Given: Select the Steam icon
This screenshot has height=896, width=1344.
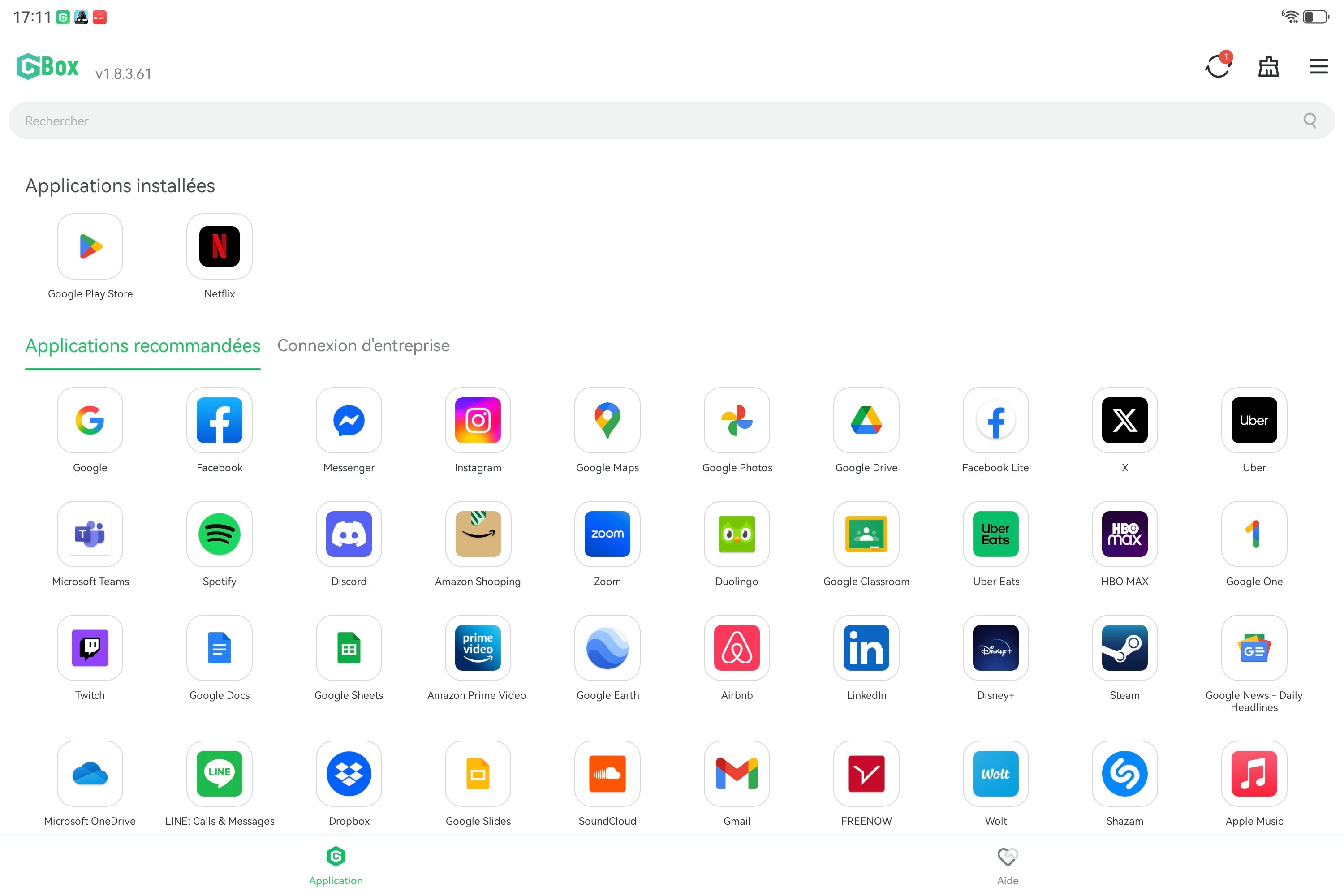Looking at the screenshot, I should click(x=1125, y=647).
